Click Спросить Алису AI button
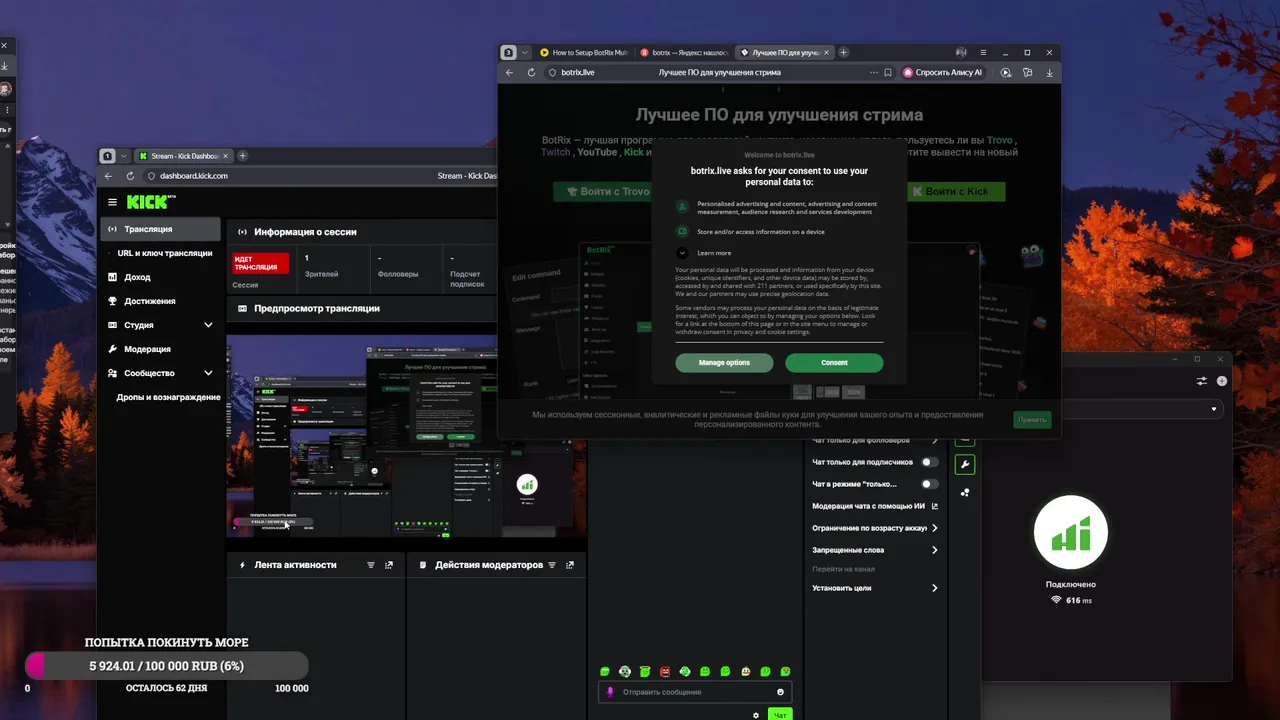Screen dimensions: 1280x720 click(943, 72)
